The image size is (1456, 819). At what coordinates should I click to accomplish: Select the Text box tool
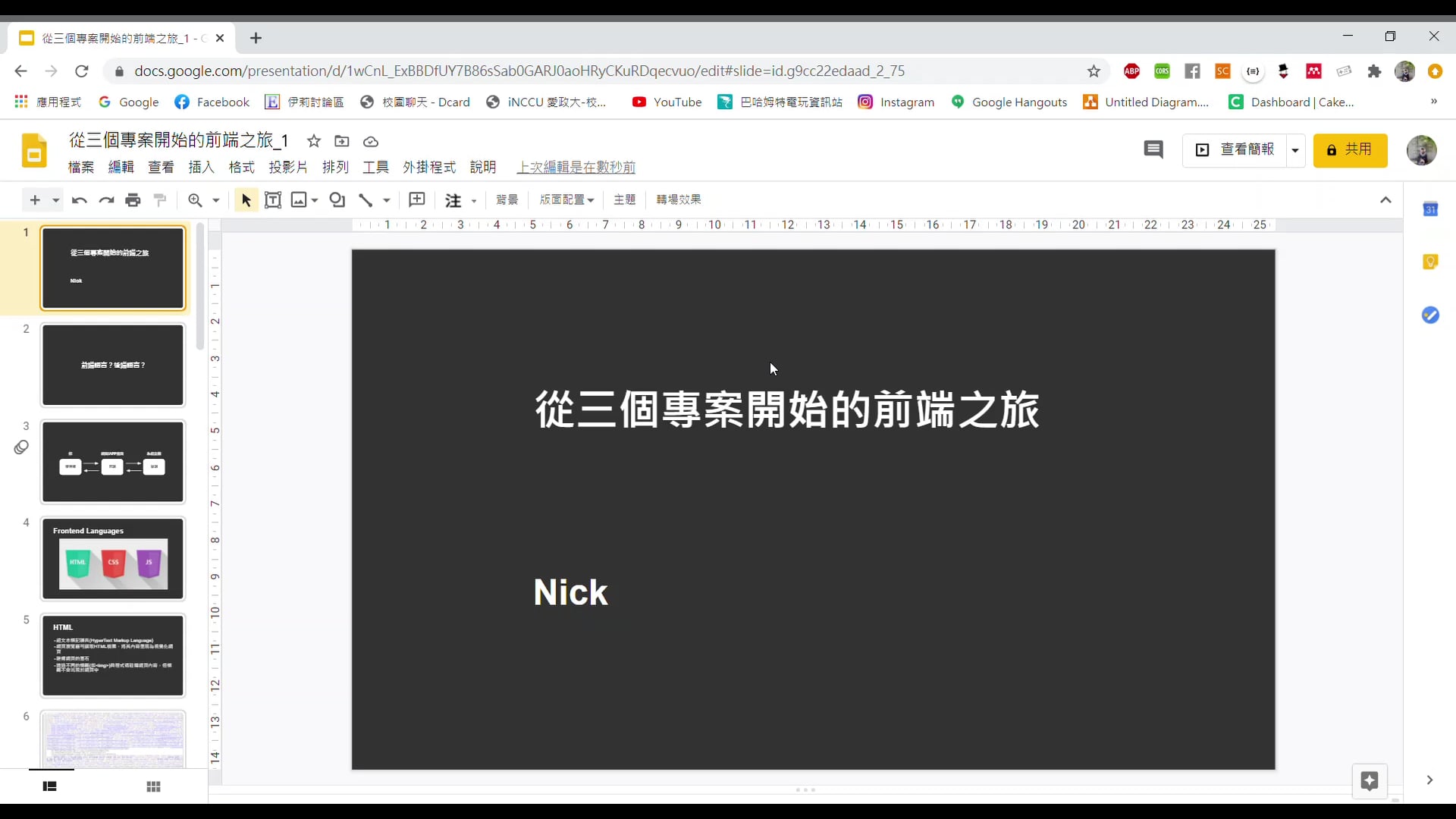274,199
